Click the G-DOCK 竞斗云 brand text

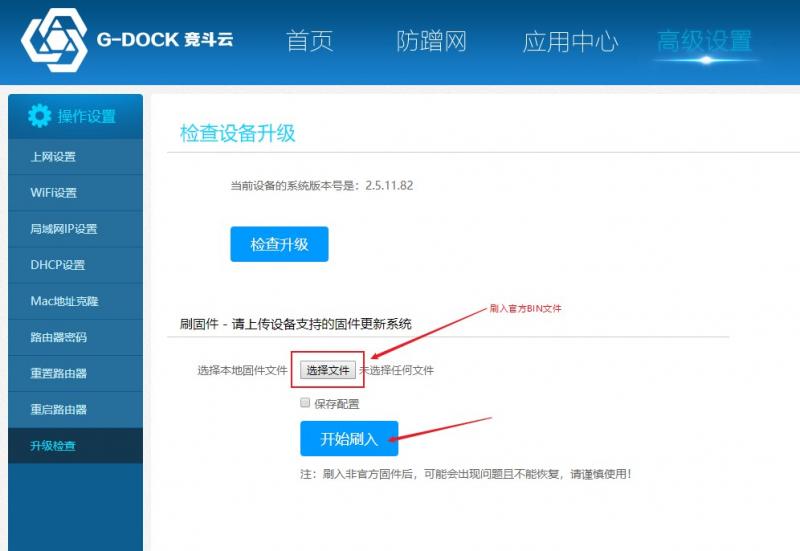coord(165,41)
